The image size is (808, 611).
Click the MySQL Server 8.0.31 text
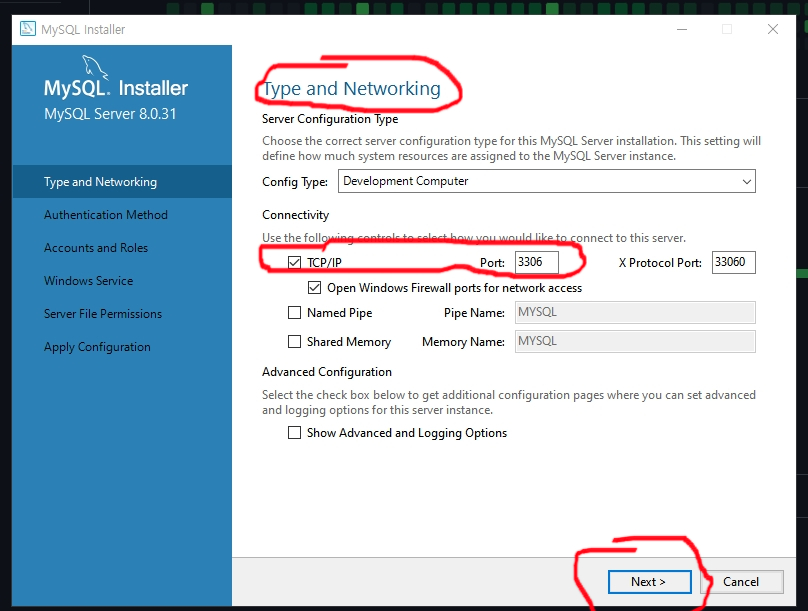pyautogui.click(x=110, y=114)
